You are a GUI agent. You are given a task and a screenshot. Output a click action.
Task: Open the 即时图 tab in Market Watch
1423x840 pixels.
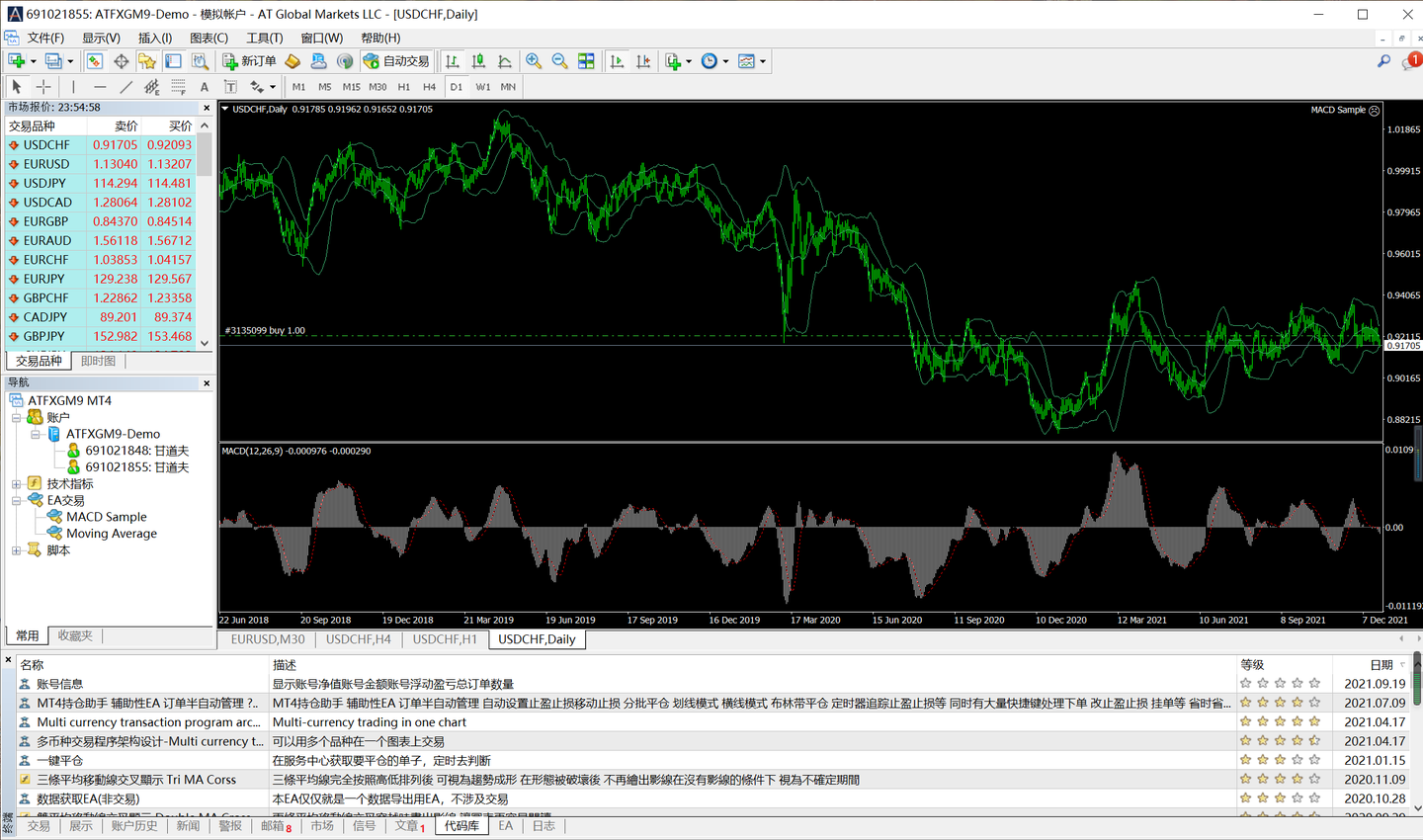[x=98, y=361]
